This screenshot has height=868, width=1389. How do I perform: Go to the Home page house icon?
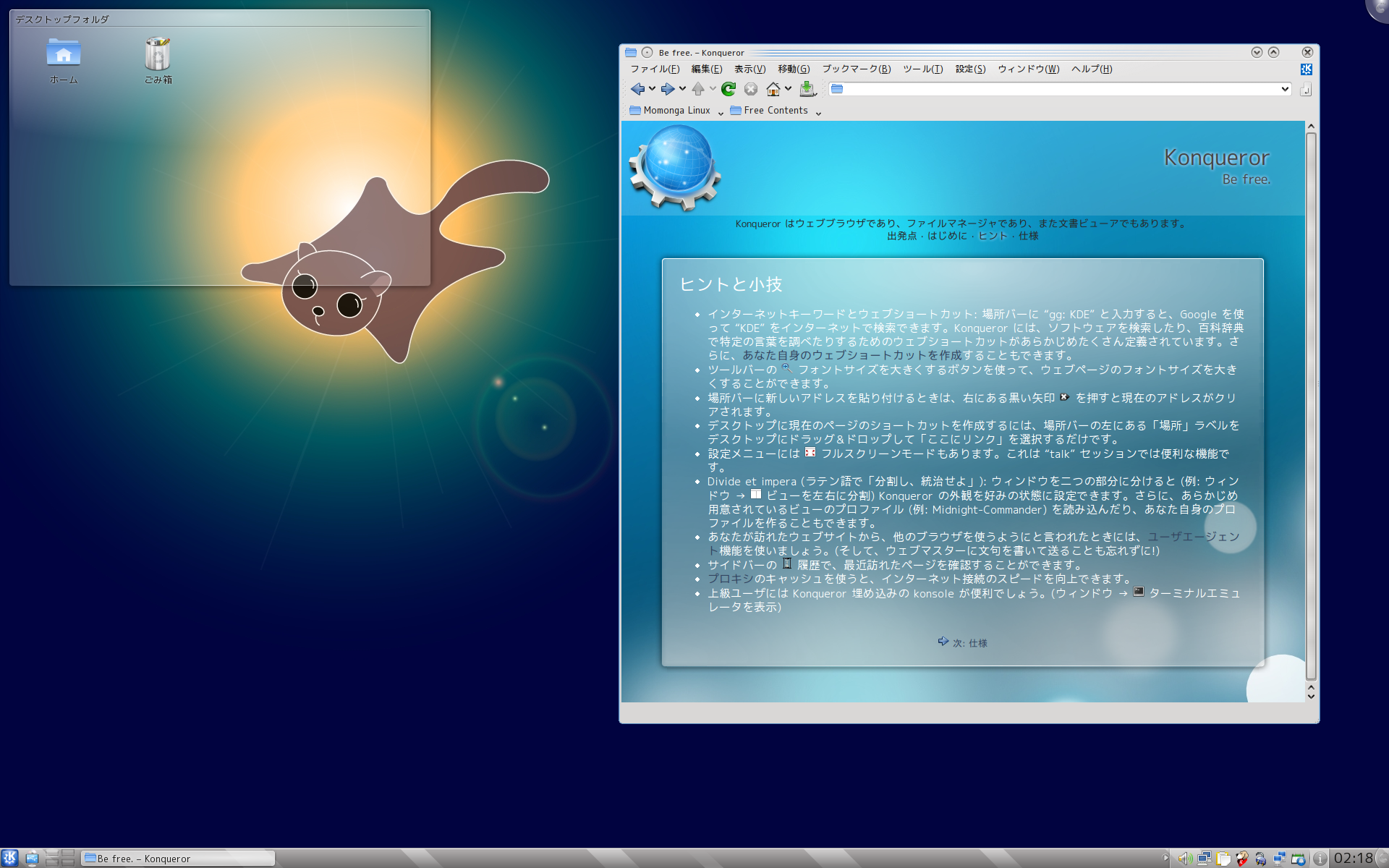773,89
